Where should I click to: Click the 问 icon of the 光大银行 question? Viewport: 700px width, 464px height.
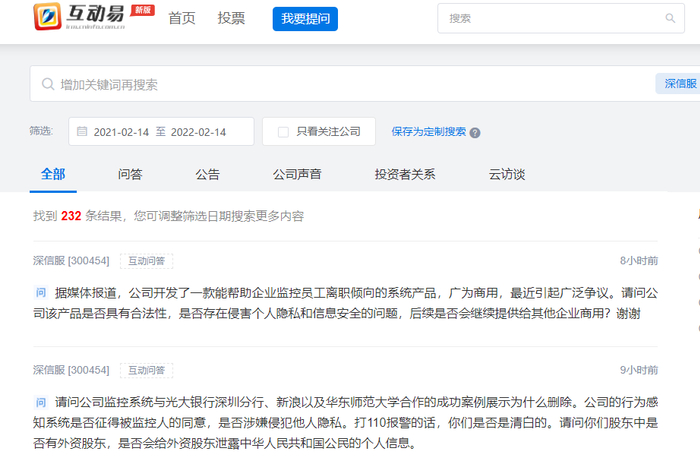[x=41, y=402]
